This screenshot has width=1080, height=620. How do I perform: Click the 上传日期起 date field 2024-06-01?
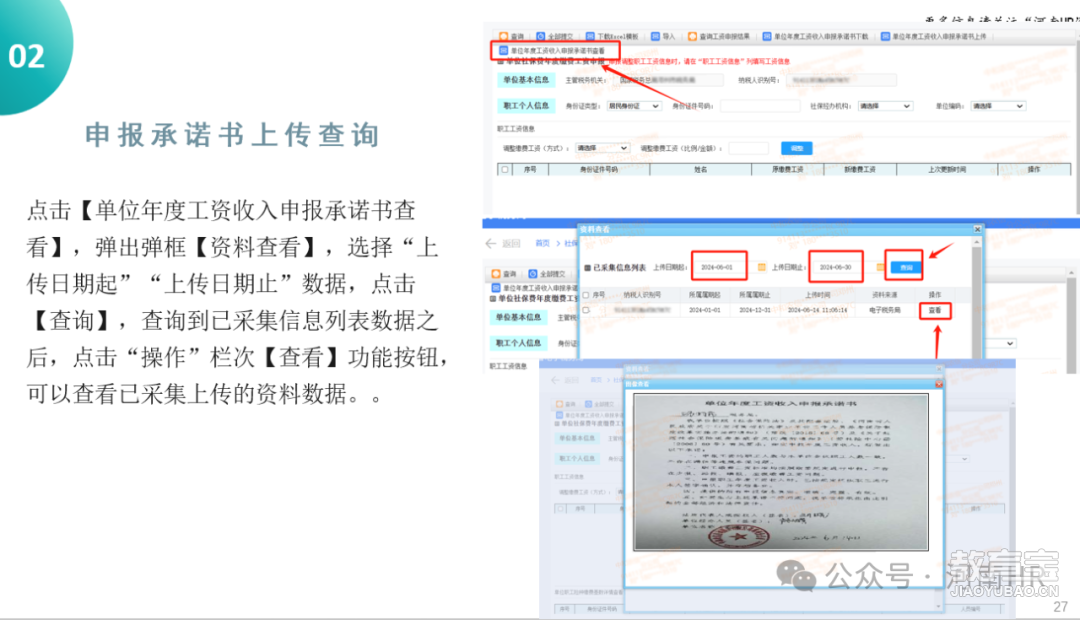pyautogui.click(x=719, y=267)
